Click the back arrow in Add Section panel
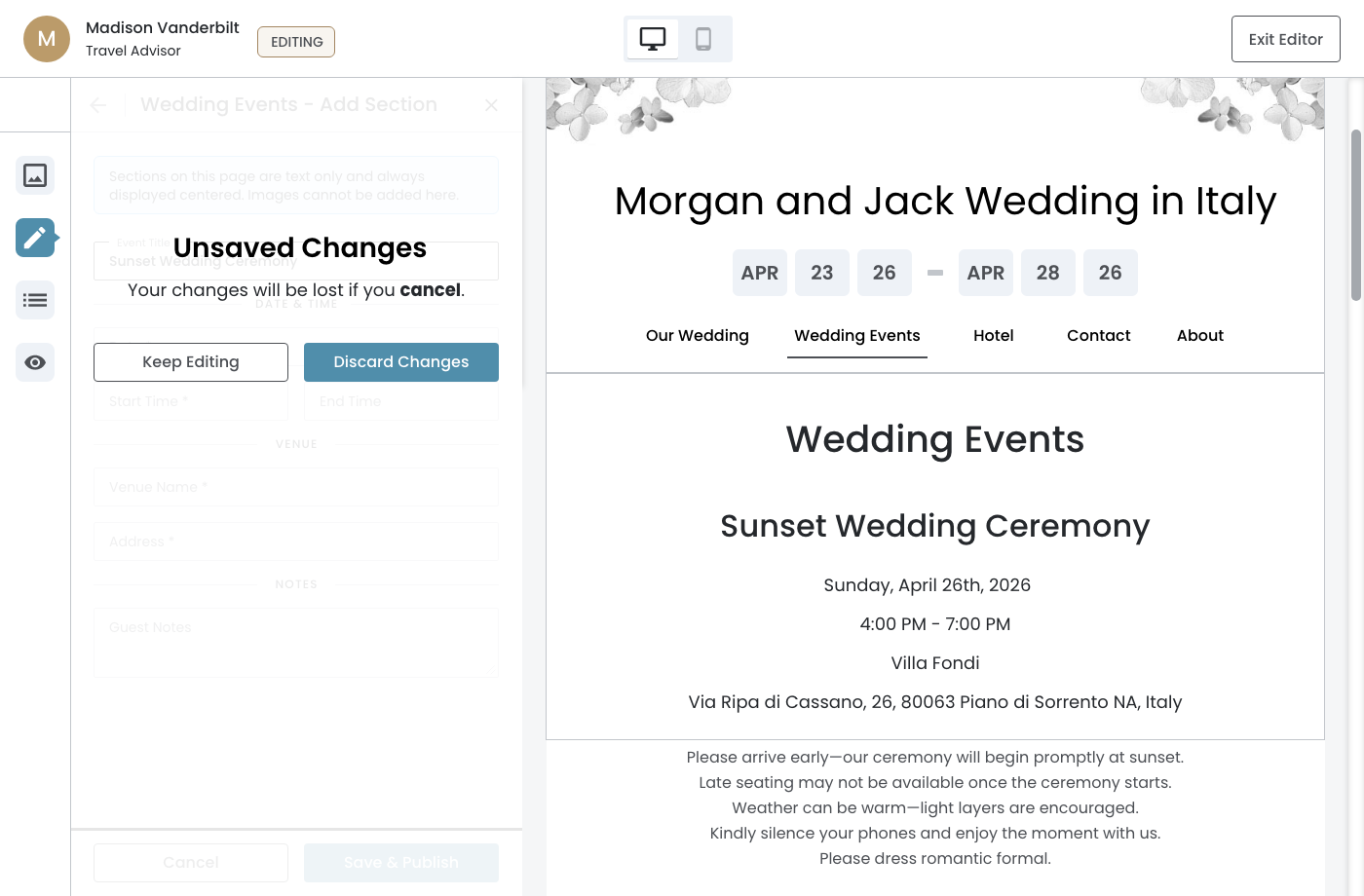Image resolution: width=1364 pixels, height=896 pixels. tap(98, 105)
